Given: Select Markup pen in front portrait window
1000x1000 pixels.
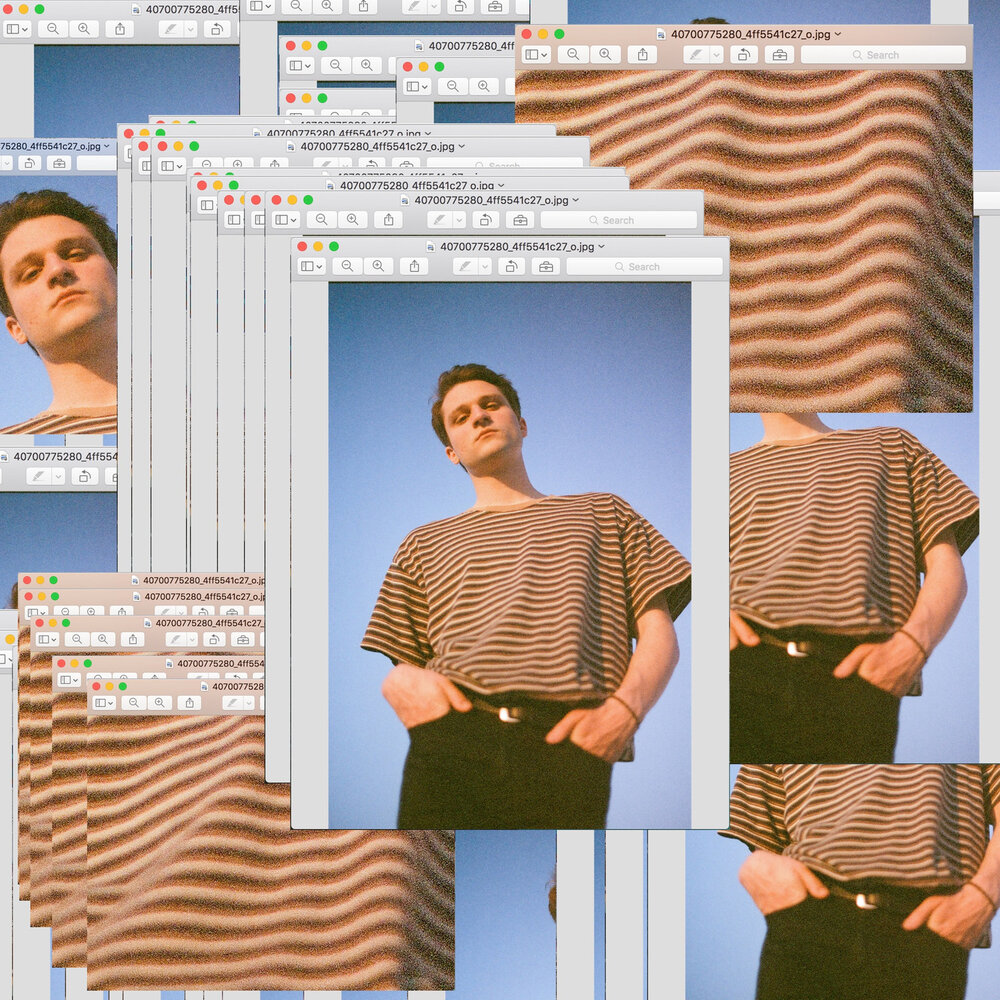Looking at the screenshot, I should point(466,267).
